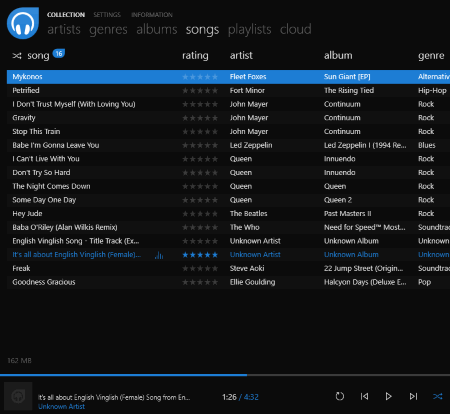
Task: Rate Stop This Train with stars
Action: point(200,132)
